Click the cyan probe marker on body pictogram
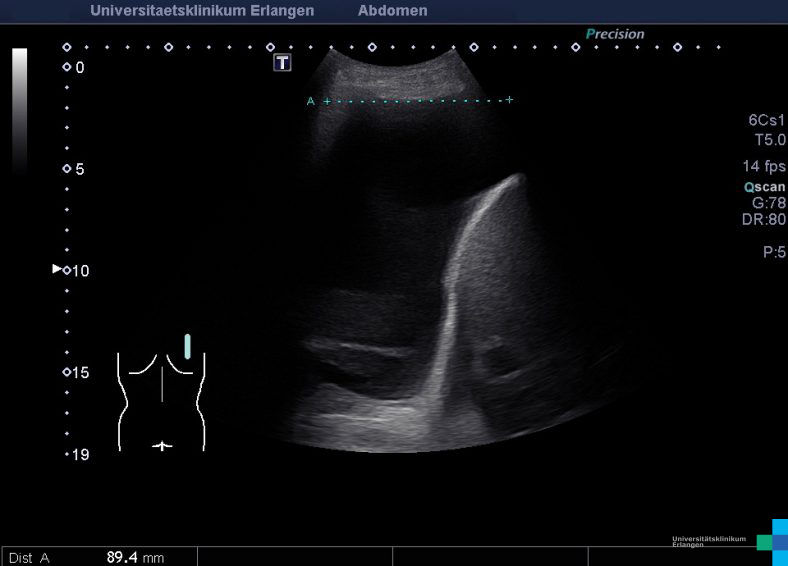This screenshot has height=566, width=788. (x=187, y=346)
